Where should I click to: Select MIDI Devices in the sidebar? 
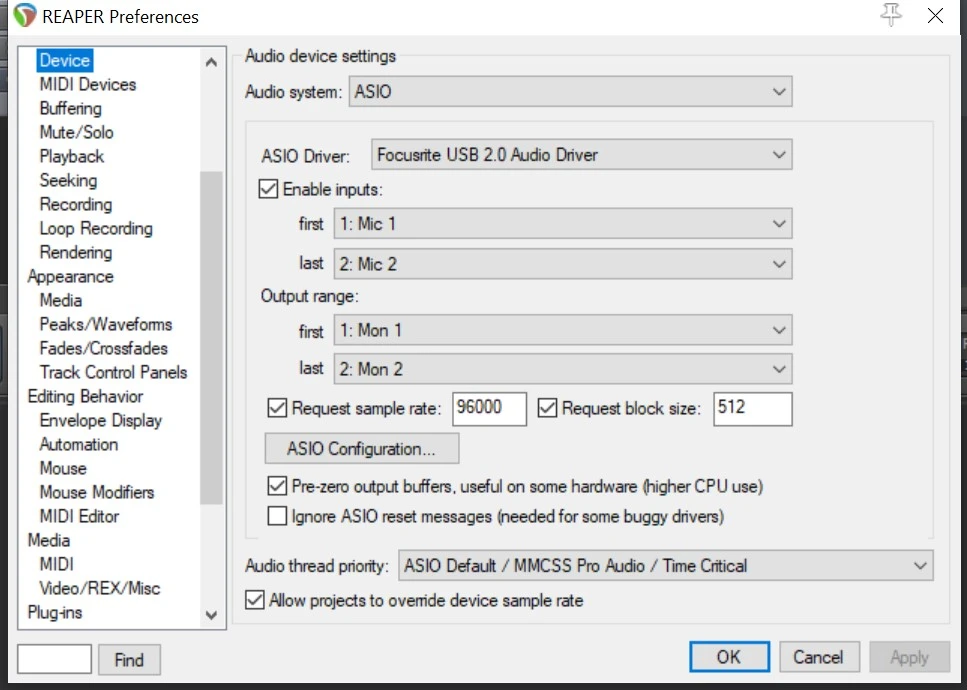point(88,85)
